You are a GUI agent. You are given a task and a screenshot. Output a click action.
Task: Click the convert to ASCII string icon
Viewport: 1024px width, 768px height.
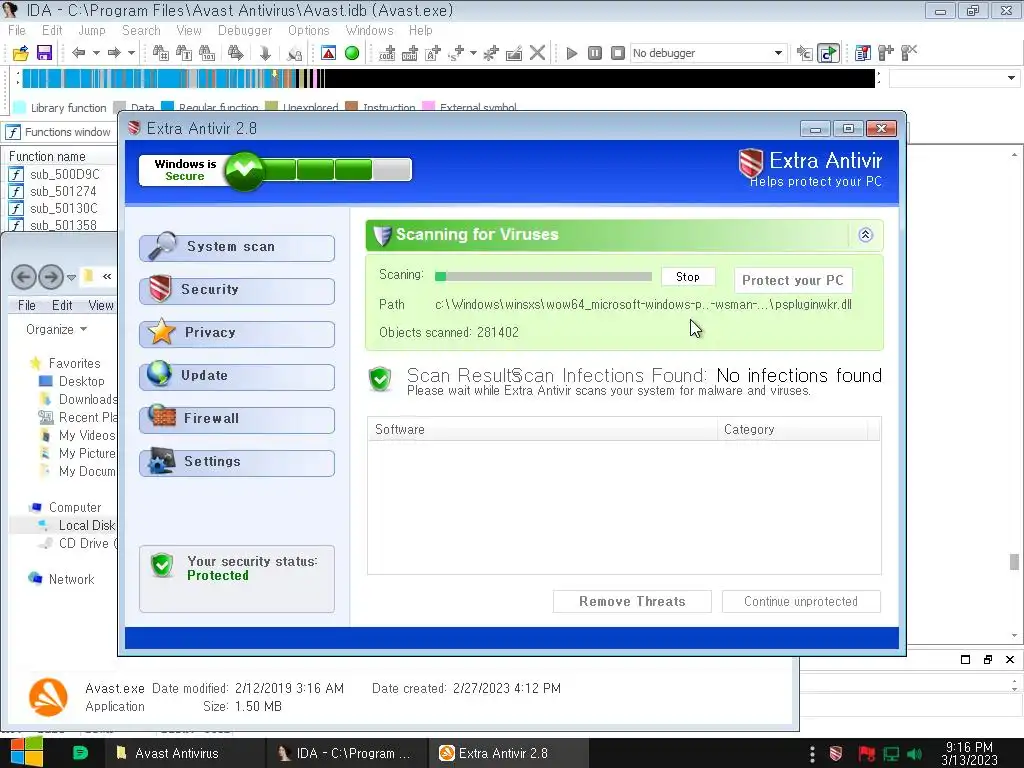tap(433, 53)
